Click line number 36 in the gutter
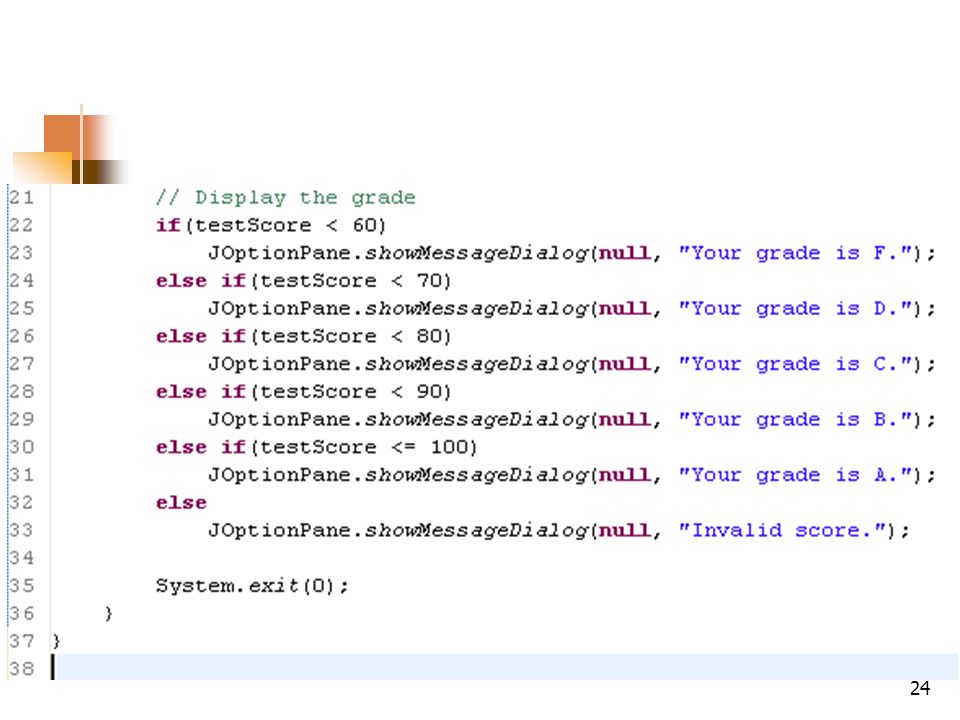 pos(21,613)
